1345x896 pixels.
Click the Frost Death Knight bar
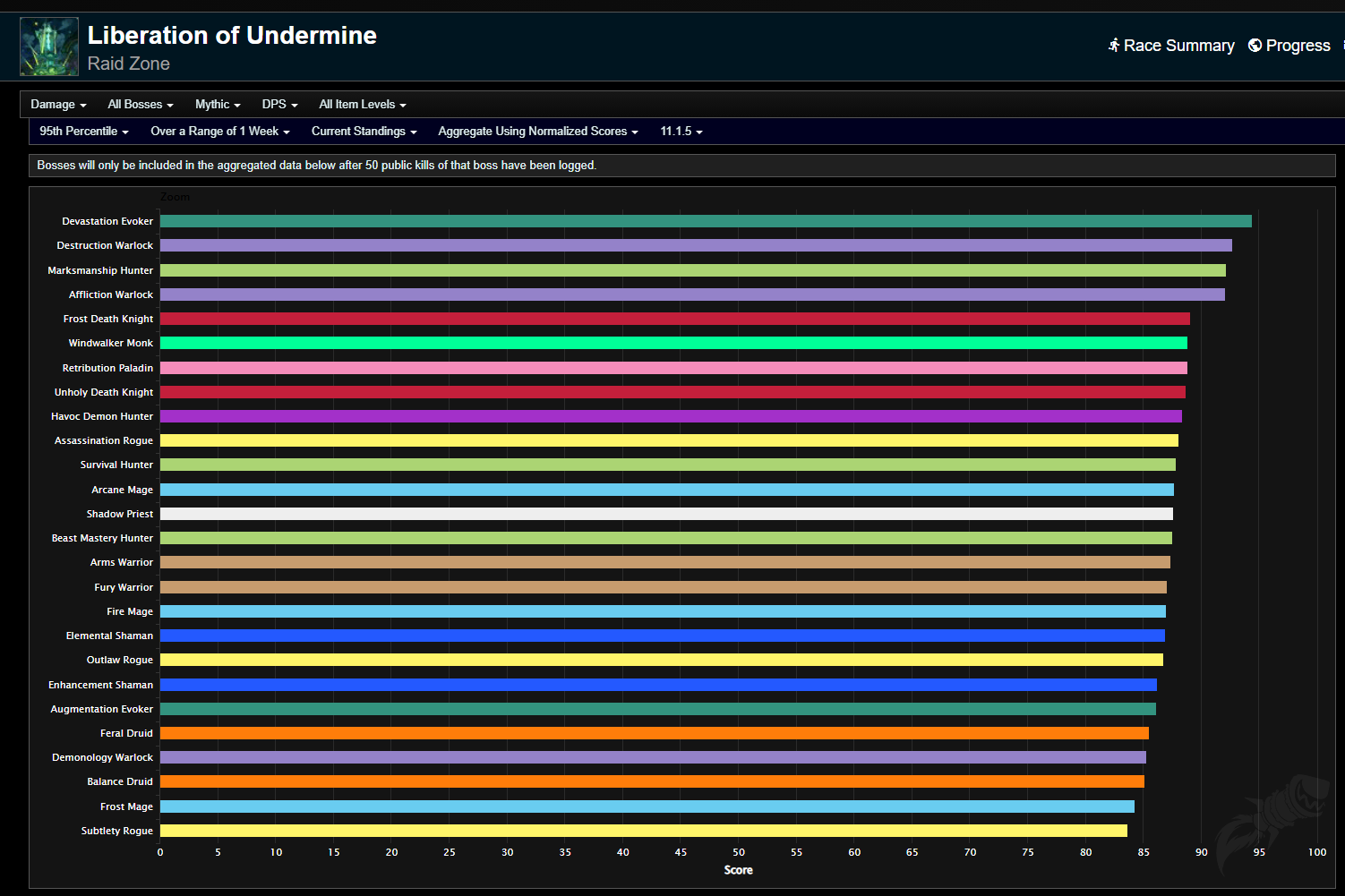675,319
